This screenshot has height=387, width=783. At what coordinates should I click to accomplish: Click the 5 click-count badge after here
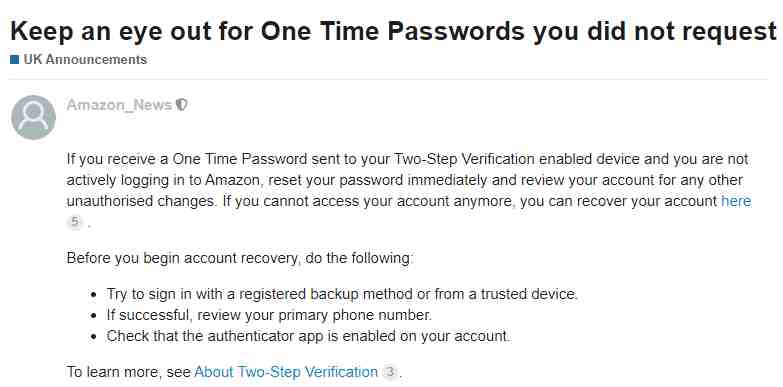click(74, 222)
